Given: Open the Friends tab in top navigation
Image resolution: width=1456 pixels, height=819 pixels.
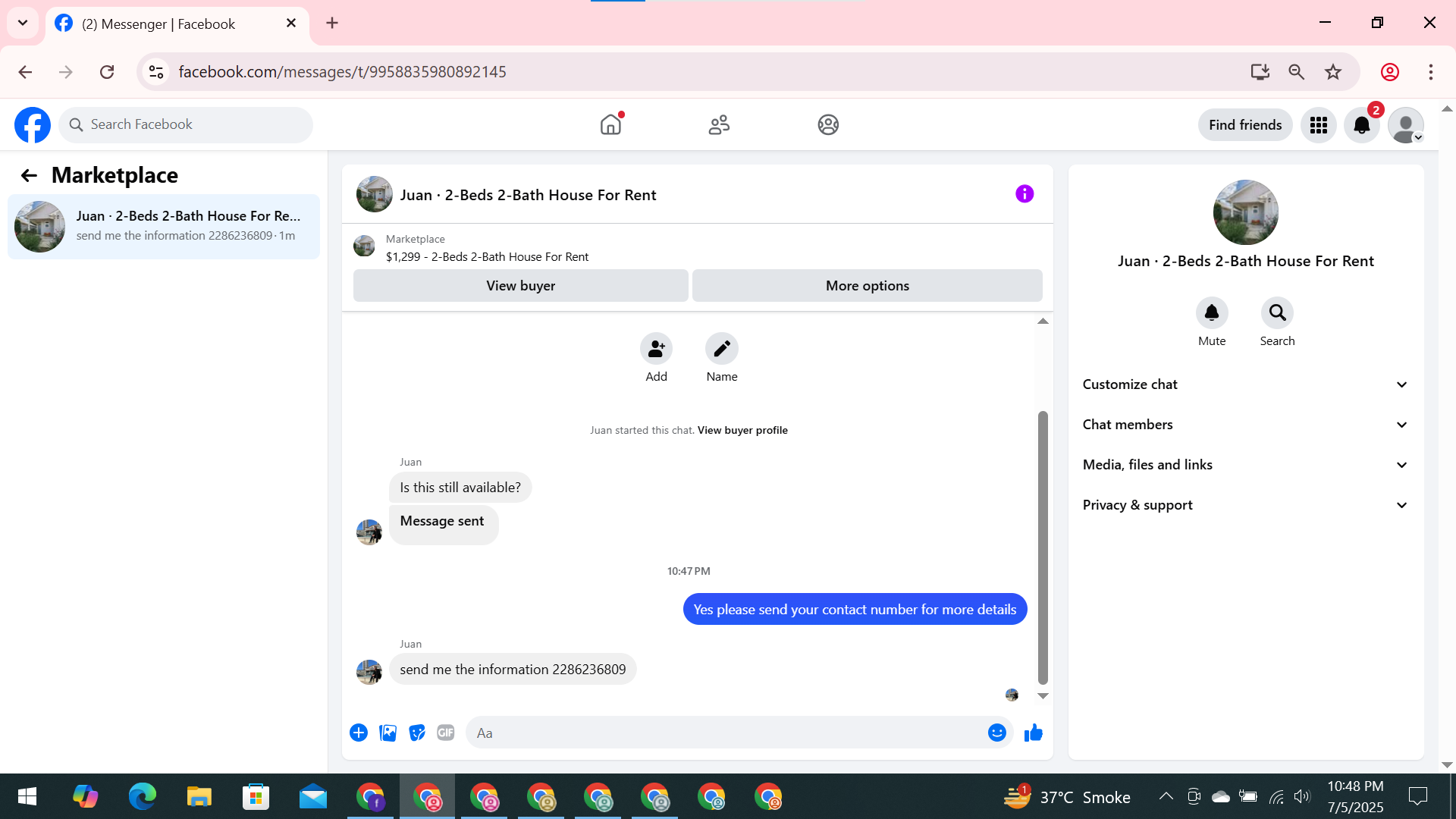Looking at the screenshot, I should (x=719, y=125).
